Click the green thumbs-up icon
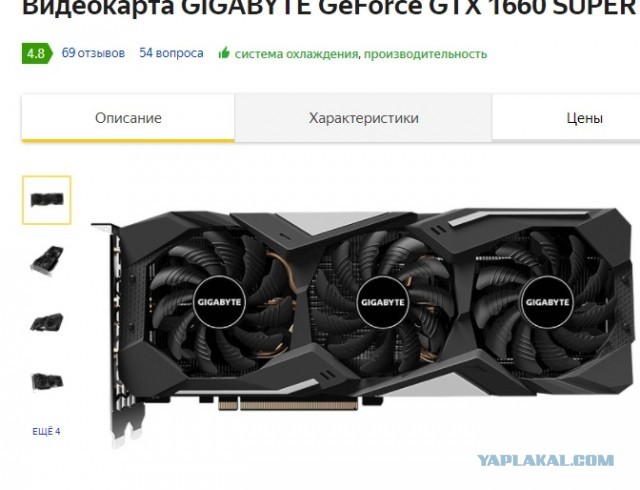This screenshot has width=640, height=490. coord(224,53)
